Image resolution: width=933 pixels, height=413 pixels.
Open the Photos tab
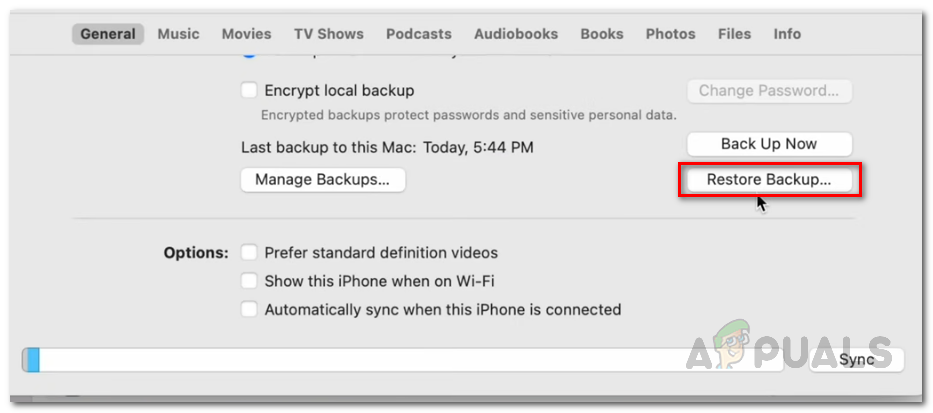click(670, 34)
